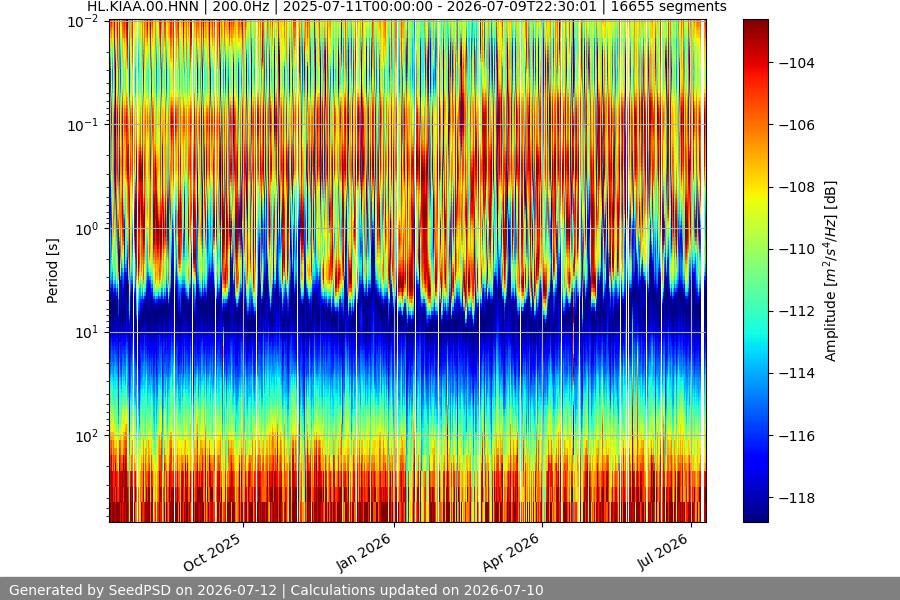This screenshot has height=600, width=900.
Task: Click the −118 colorbar tick label
Action: (797, 498)
